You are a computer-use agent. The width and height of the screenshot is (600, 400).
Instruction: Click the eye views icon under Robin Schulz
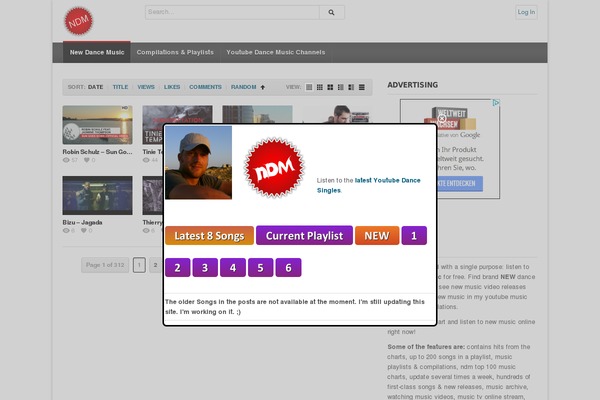66,160
